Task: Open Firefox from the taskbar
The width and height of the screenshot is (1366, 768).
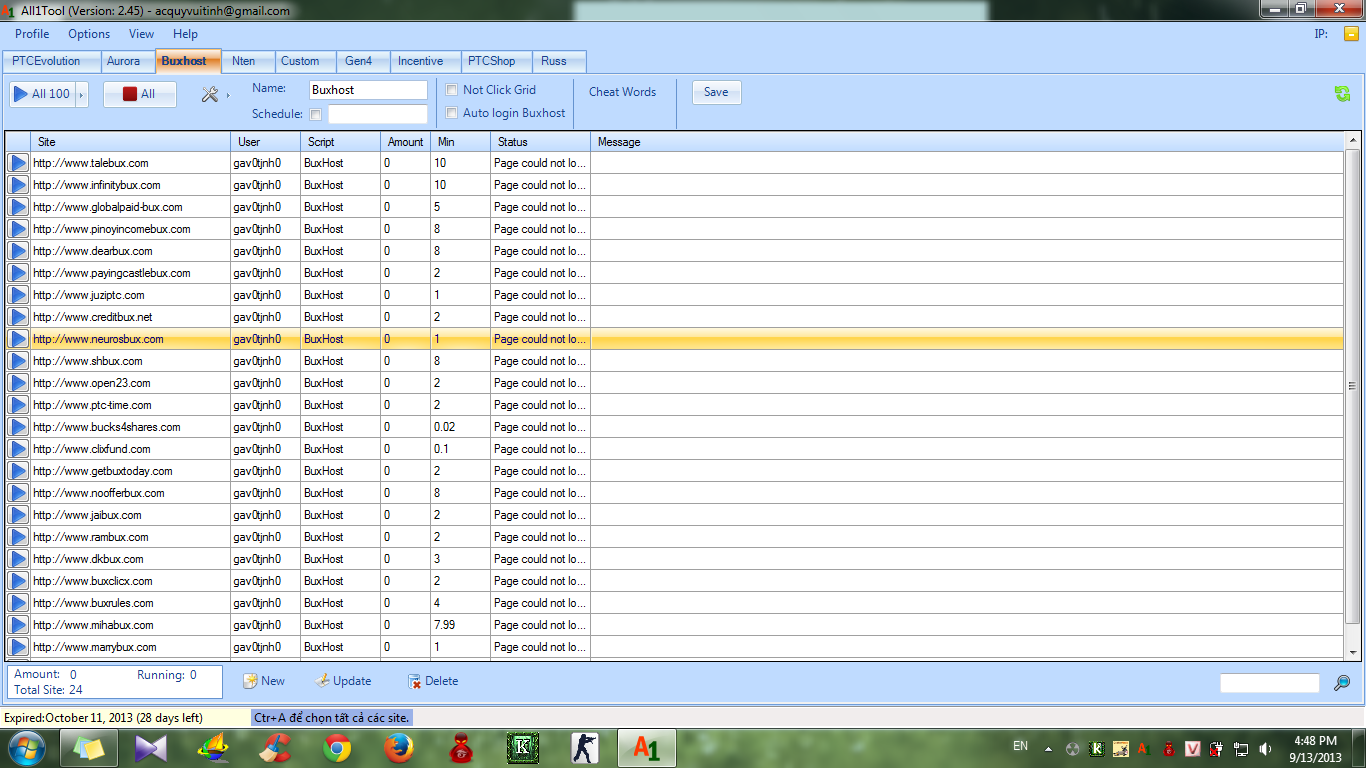Action: click(x=399, y=748)
